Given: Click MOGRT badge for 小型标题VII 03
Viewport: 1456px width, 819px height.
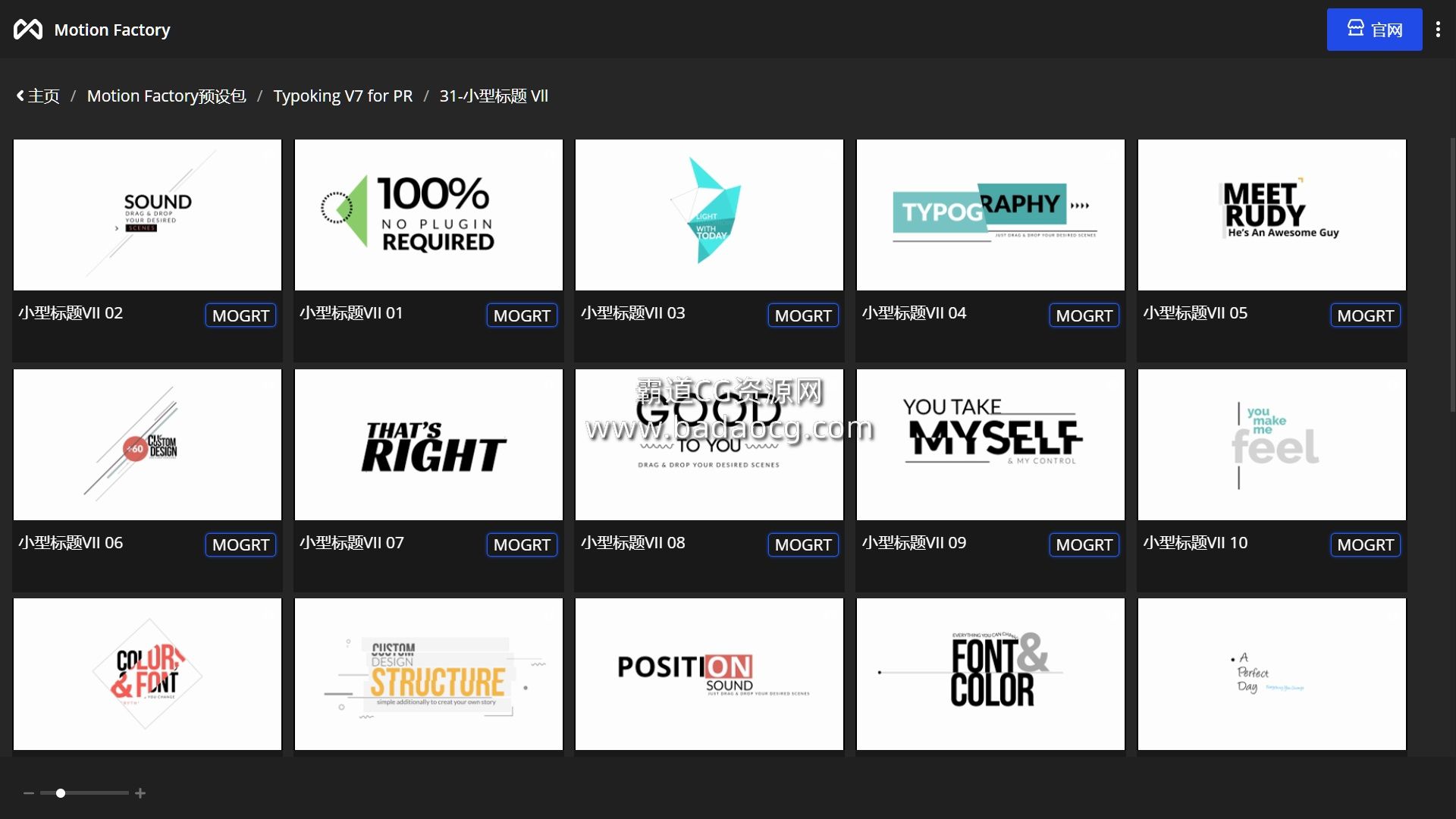Looking at the screenshot, I should pos(803,315).
